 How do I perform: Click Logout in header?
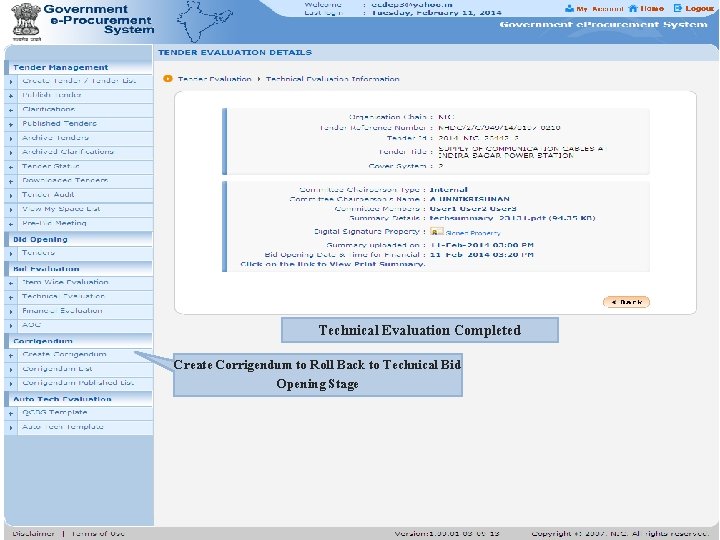pyautogui.click(x=699, y=9)
